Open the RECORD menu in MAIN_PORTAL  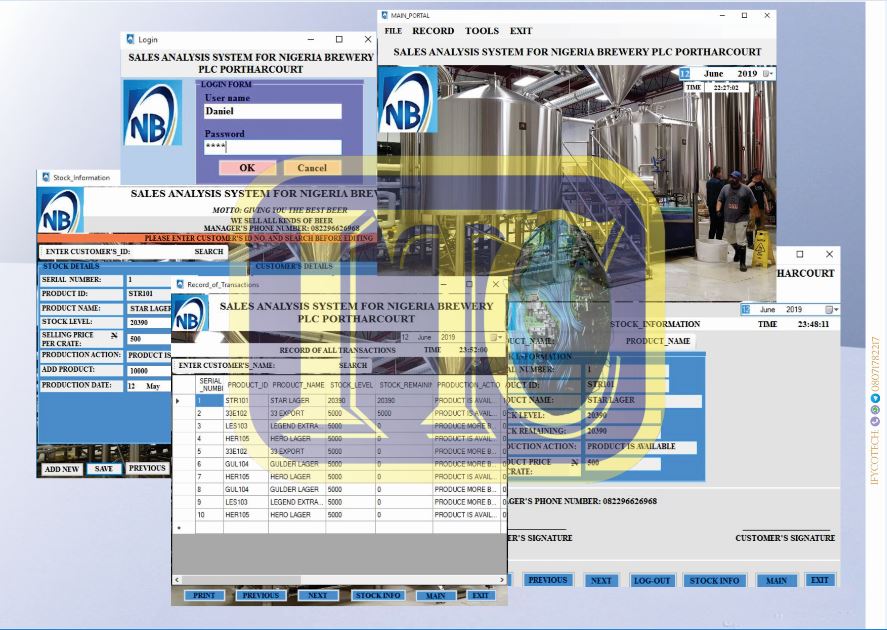[x=433, y=31]
